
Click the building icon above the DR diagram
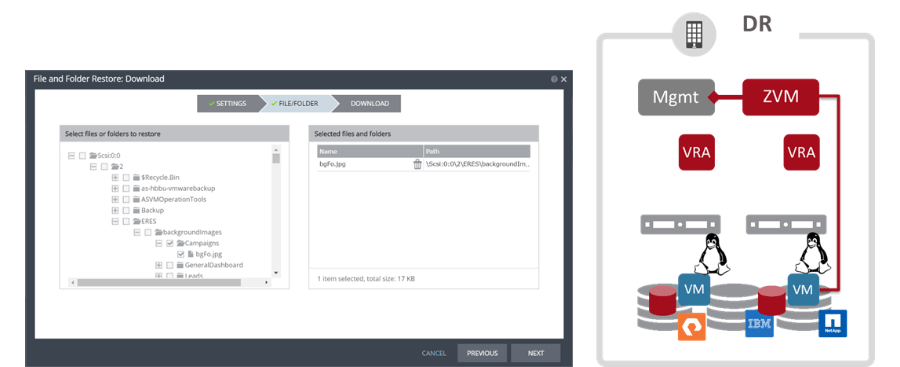pyautogui.click(x=694, y=34)
